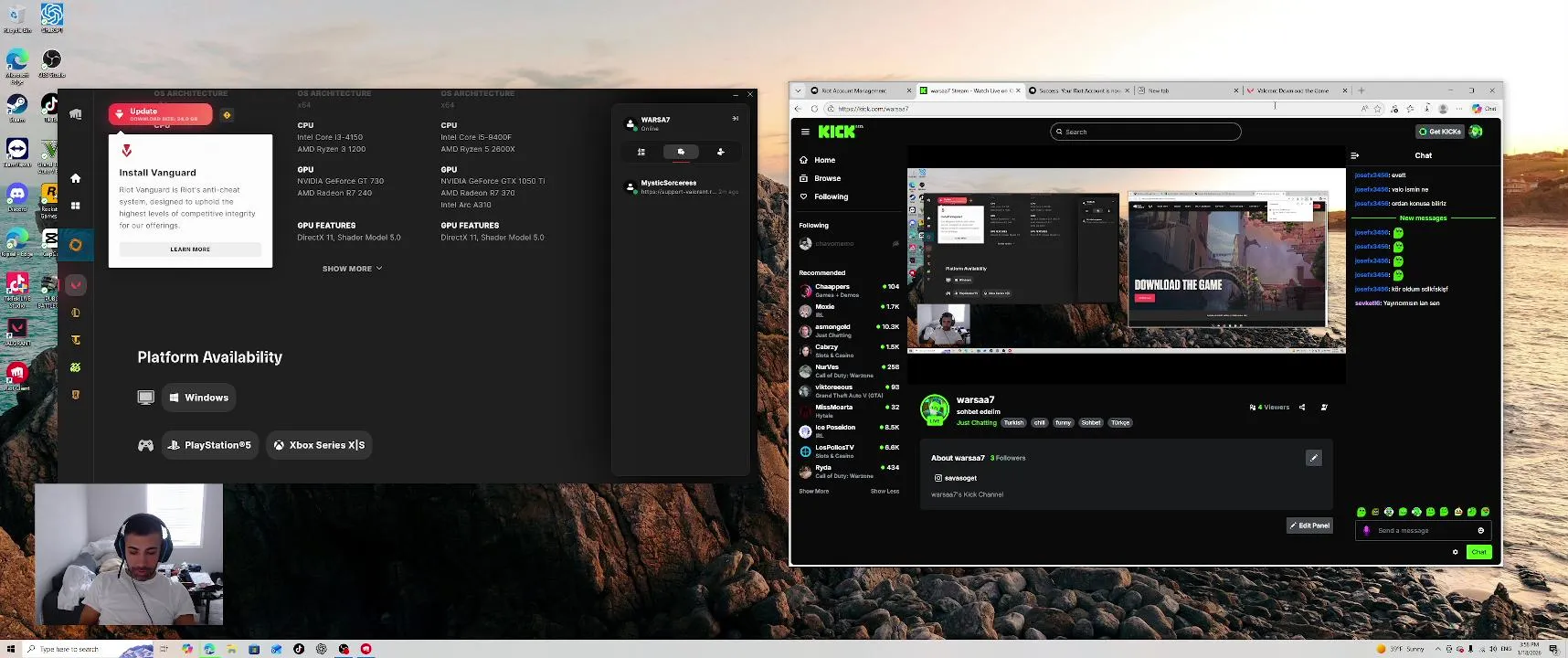The height and width of the screenshot is (658, 1568).
Task: Switch to the New tab browser tab
Action: point(1187,90)
